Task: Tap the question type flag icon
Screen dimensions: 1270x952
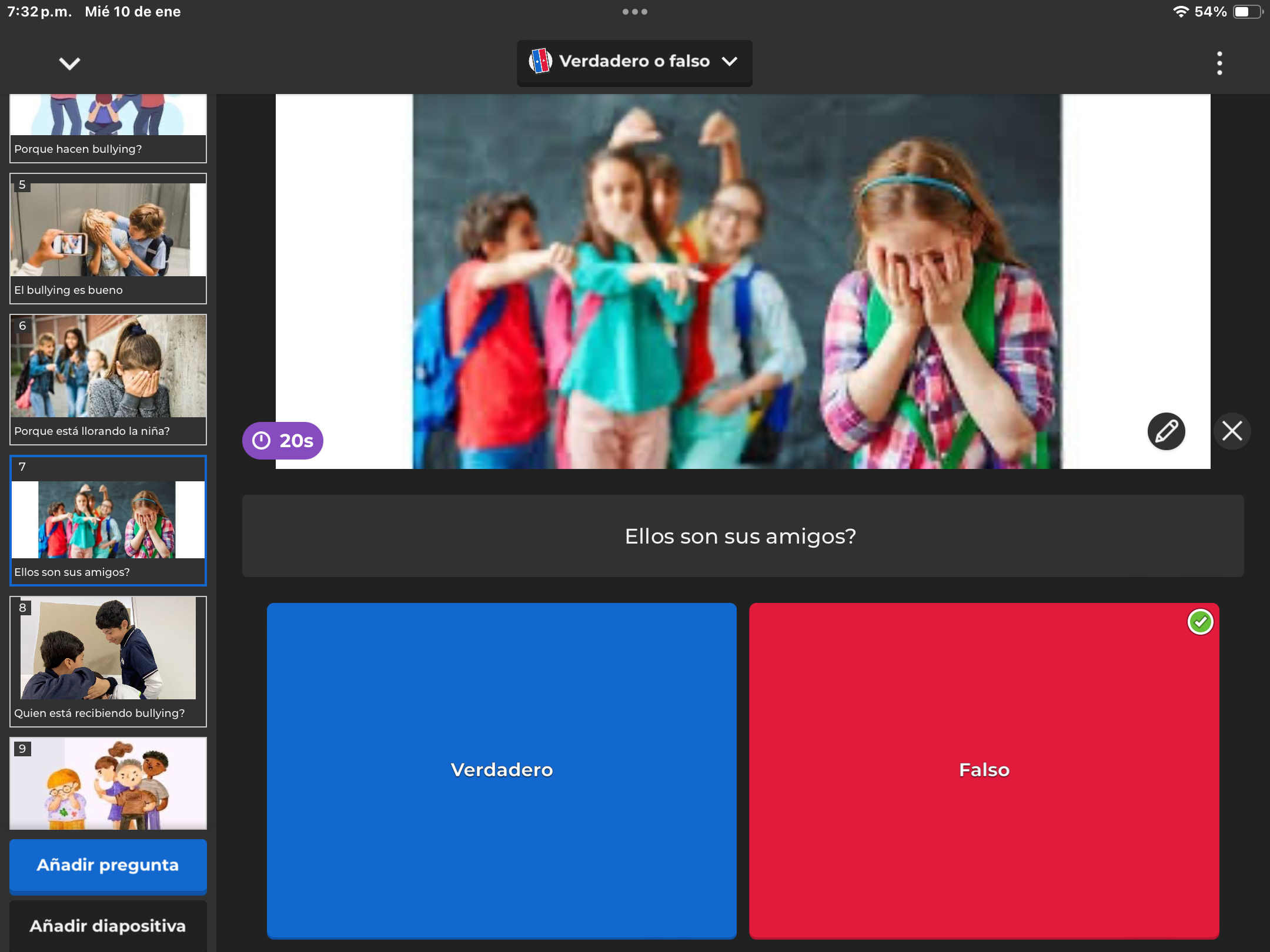Action: [x=540, y=61]
